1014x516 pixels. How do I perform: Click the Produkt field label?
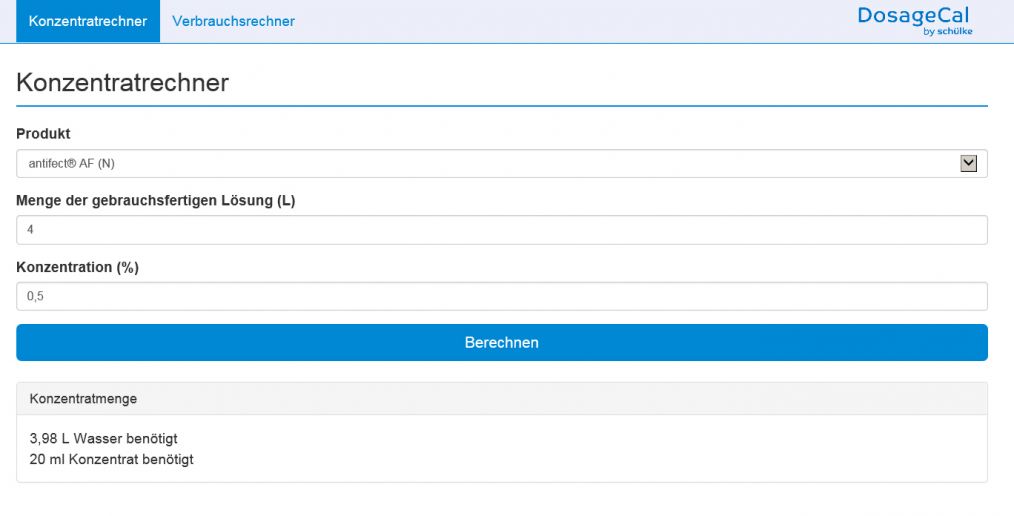pos(43,134)
